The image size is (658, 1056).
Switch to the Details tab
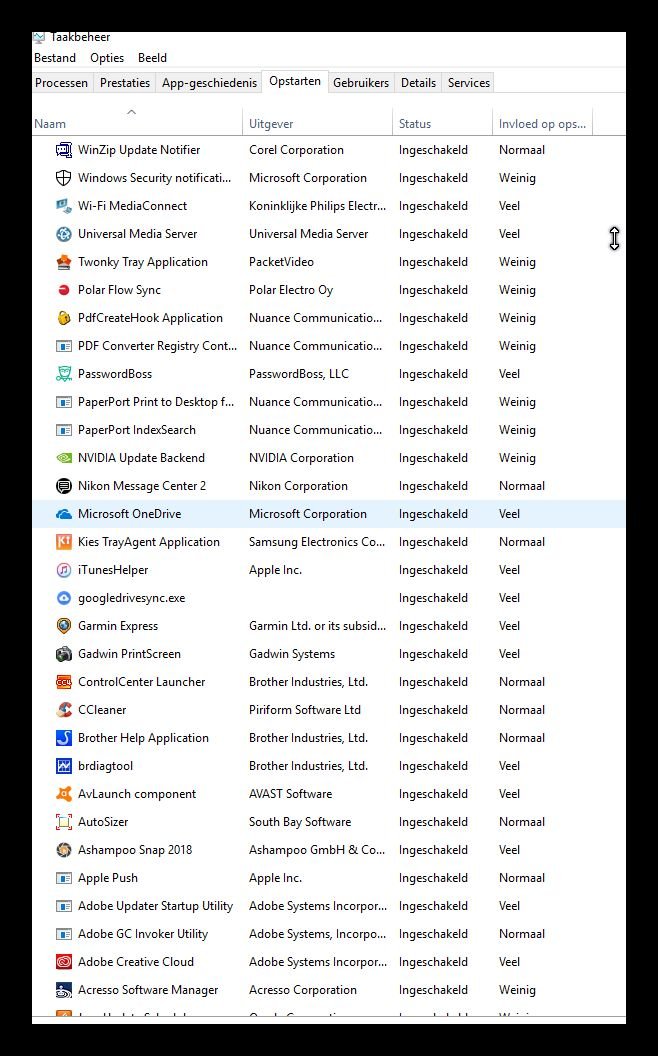point(418,83)
